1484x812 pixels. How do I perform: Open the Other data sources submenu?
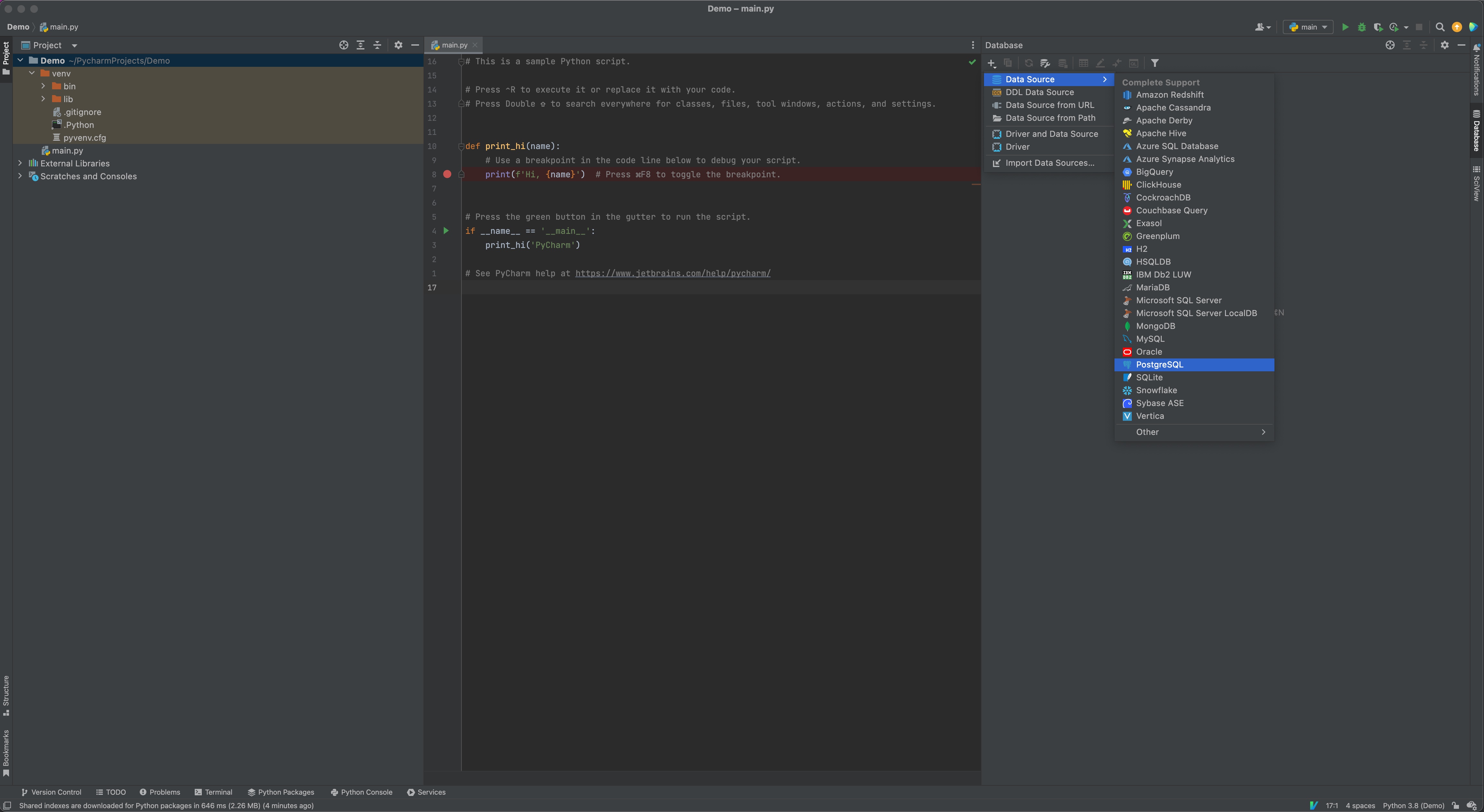tap(1193, 432)
